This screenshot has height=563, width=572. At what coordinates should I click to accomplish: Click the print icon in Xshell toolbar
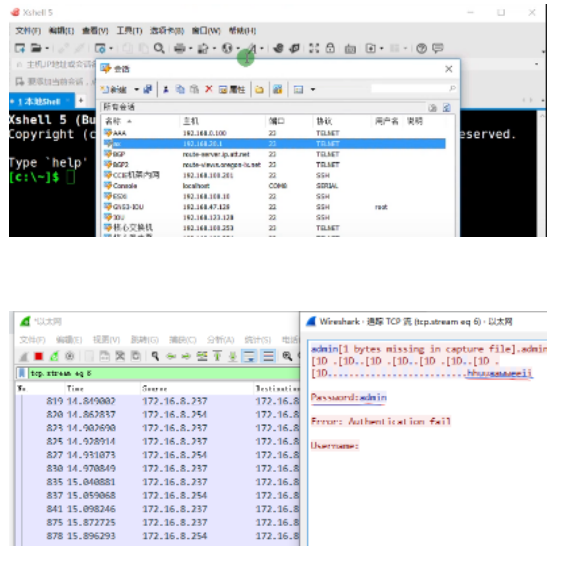(179, 48)
